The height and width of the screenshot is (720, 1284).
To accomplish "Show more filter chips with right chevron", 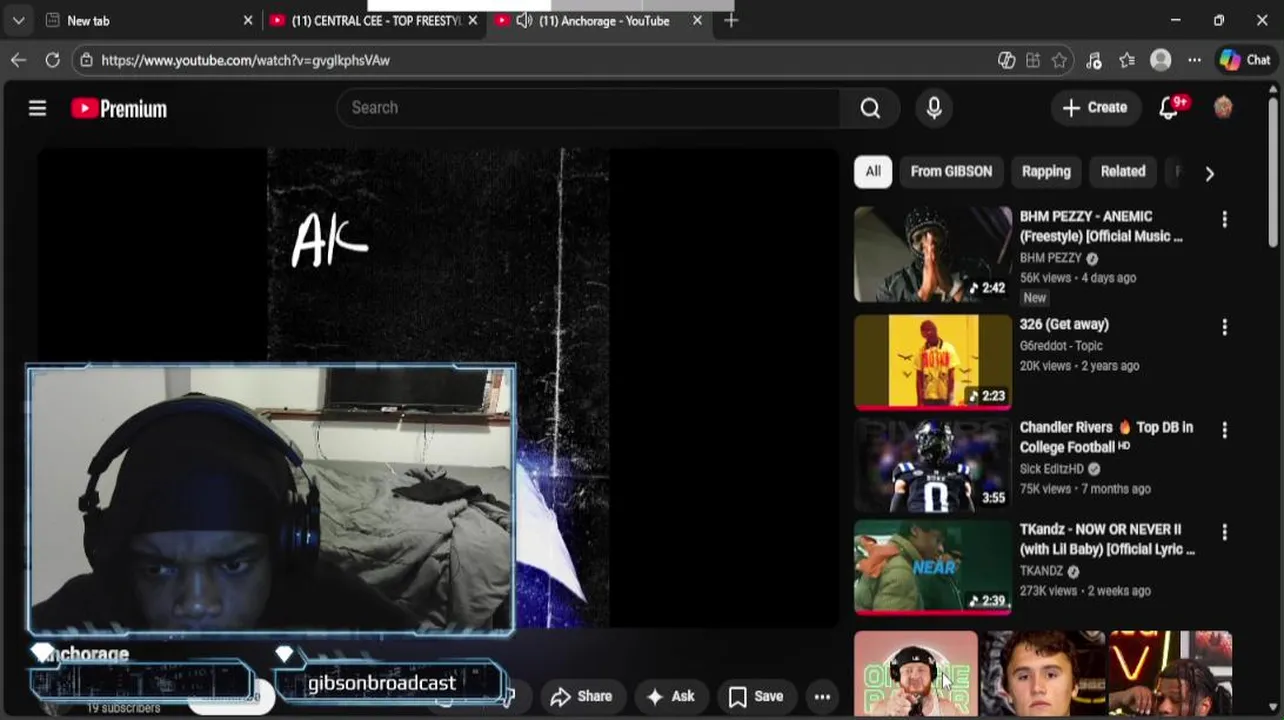I will [1209, 173].
